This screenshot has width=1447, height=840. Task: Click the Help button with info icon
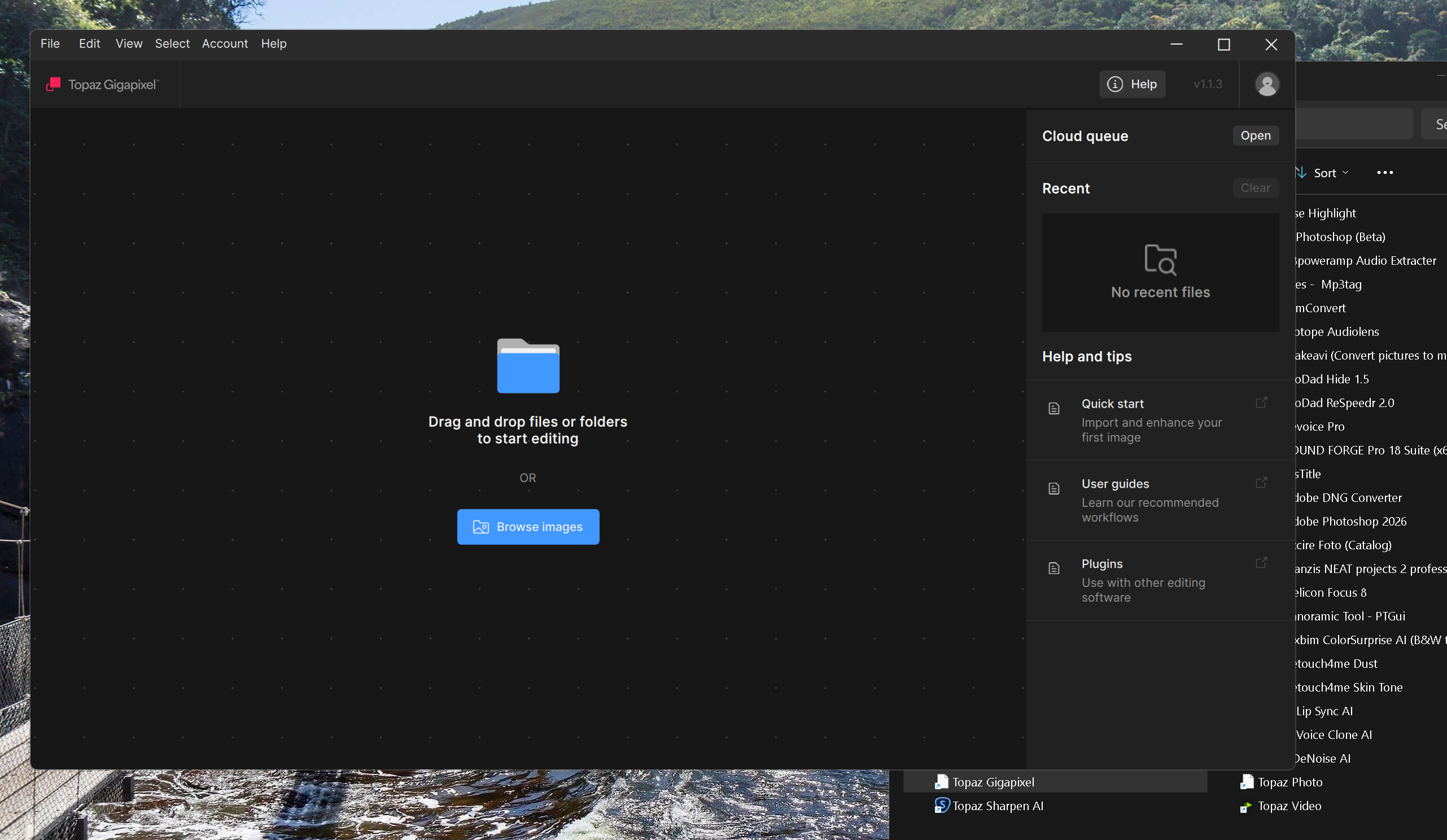[1132, 85]
